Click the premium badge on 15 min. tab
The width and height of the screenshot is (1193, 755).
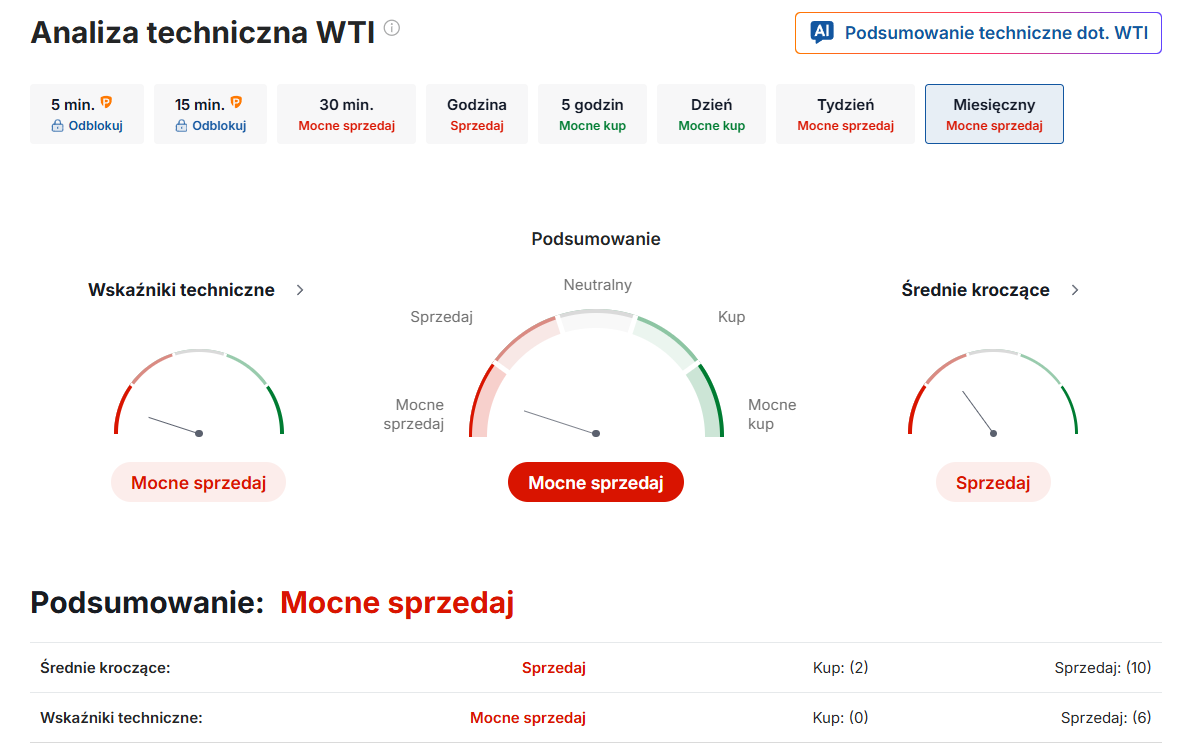click(x=236, y=102)
